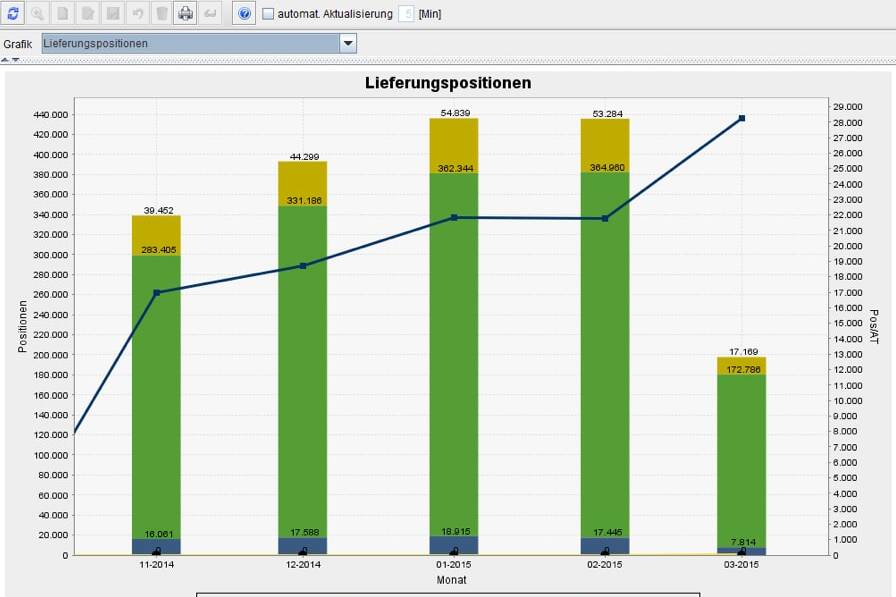Enable automat. Aktualisierung checkbox
Screen dimensions: 896x597
coord(268,14)
